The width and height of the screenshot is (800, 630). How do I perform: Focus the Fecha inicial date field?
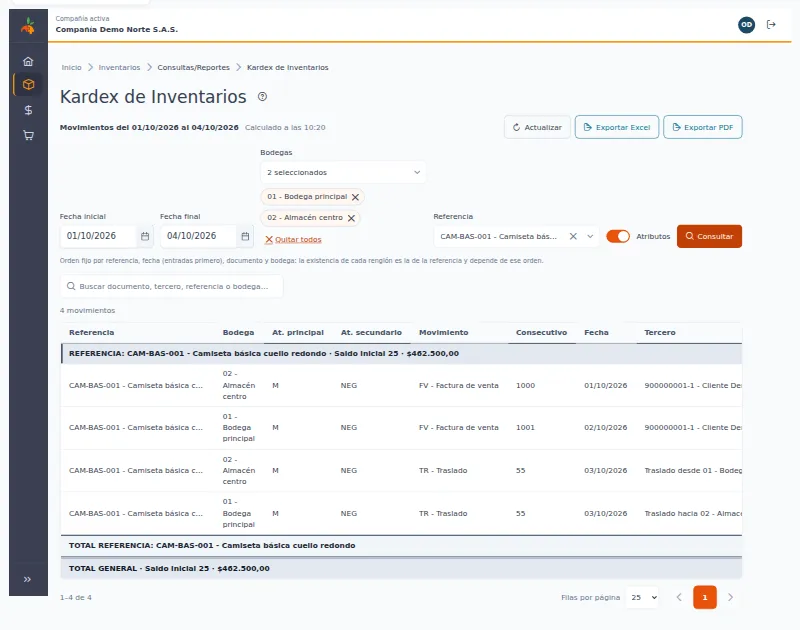[x=98, y=236]
